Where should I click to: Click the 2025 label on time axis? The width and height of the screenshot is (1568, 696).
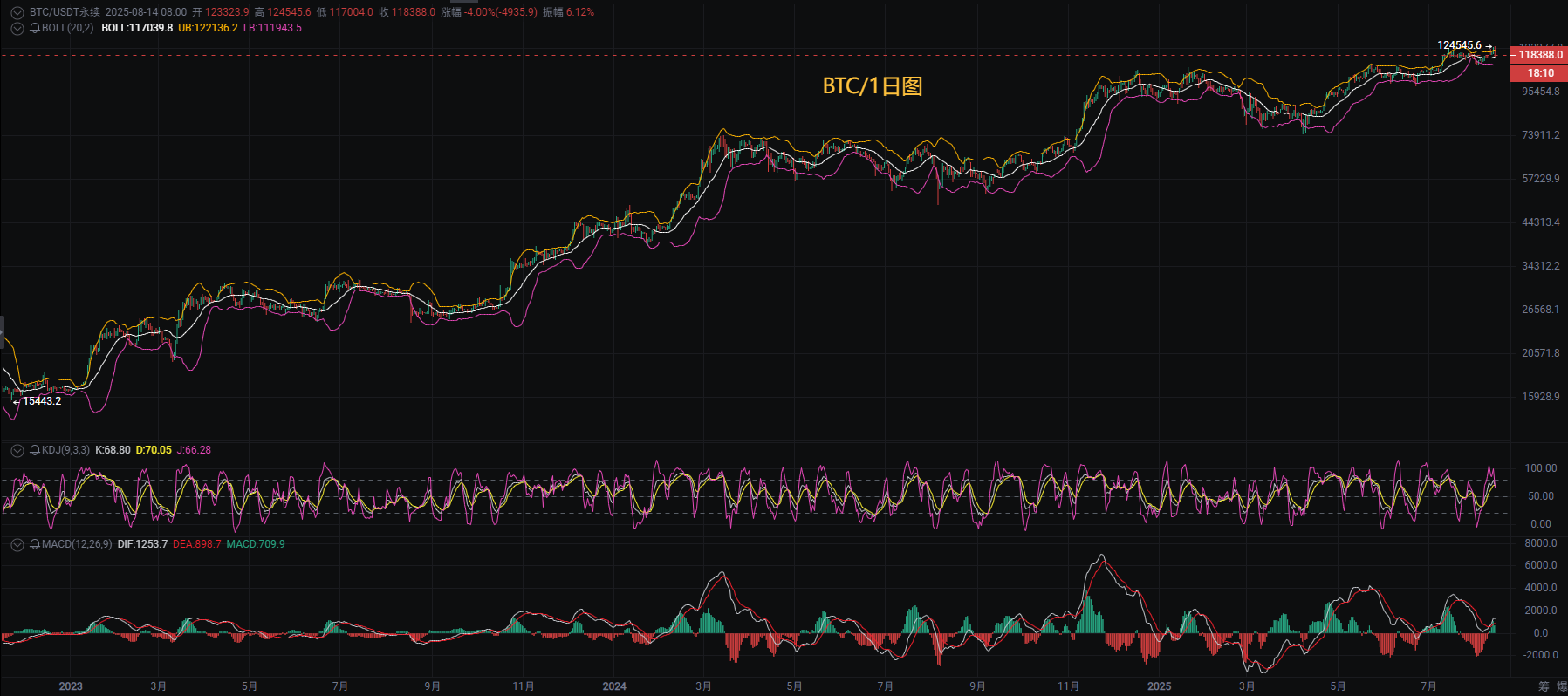coord(1159,686)
